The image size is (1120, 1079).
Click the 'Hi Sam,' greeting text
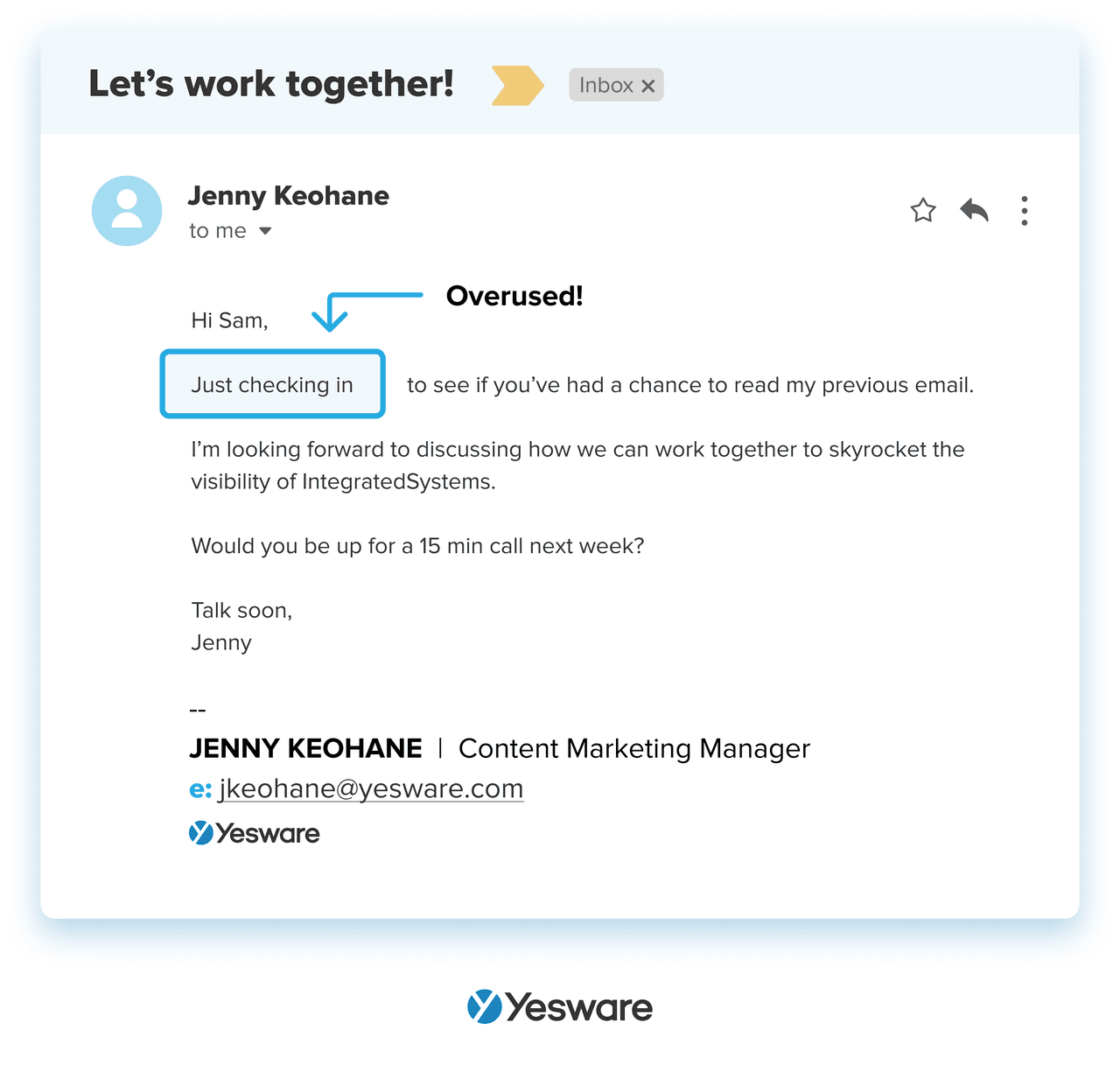[x=229, y=320]
